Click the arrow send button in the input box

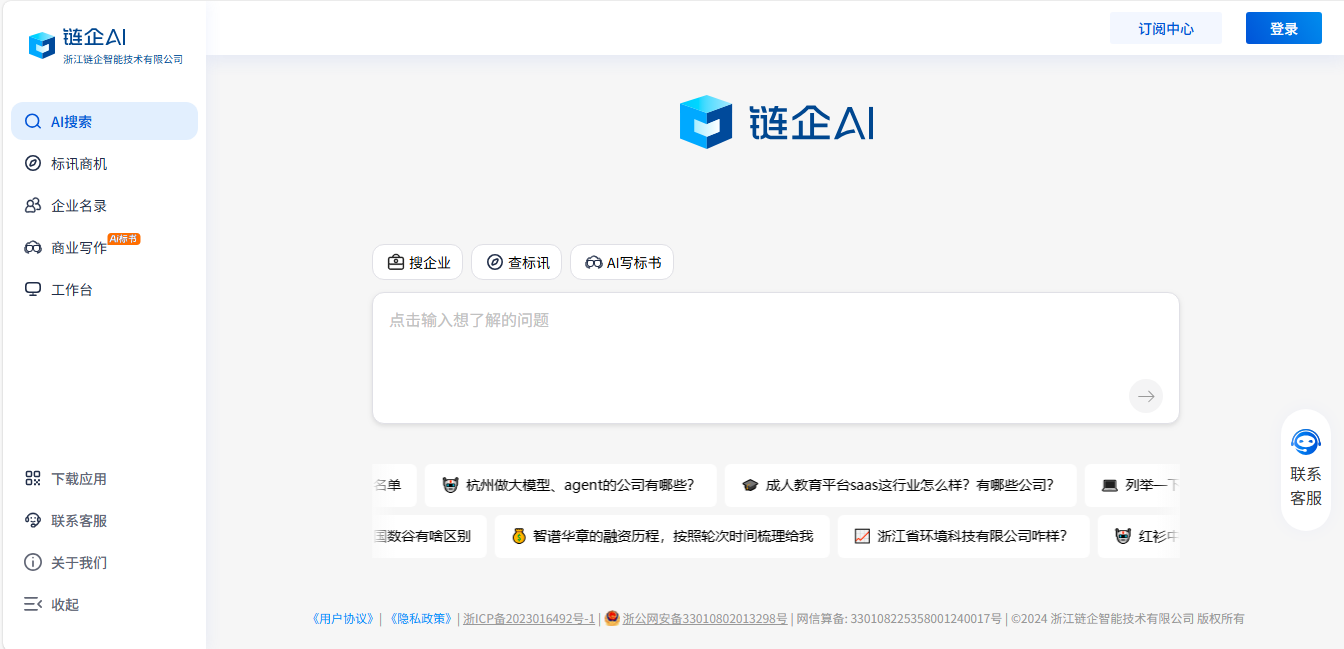point(1146,396)
